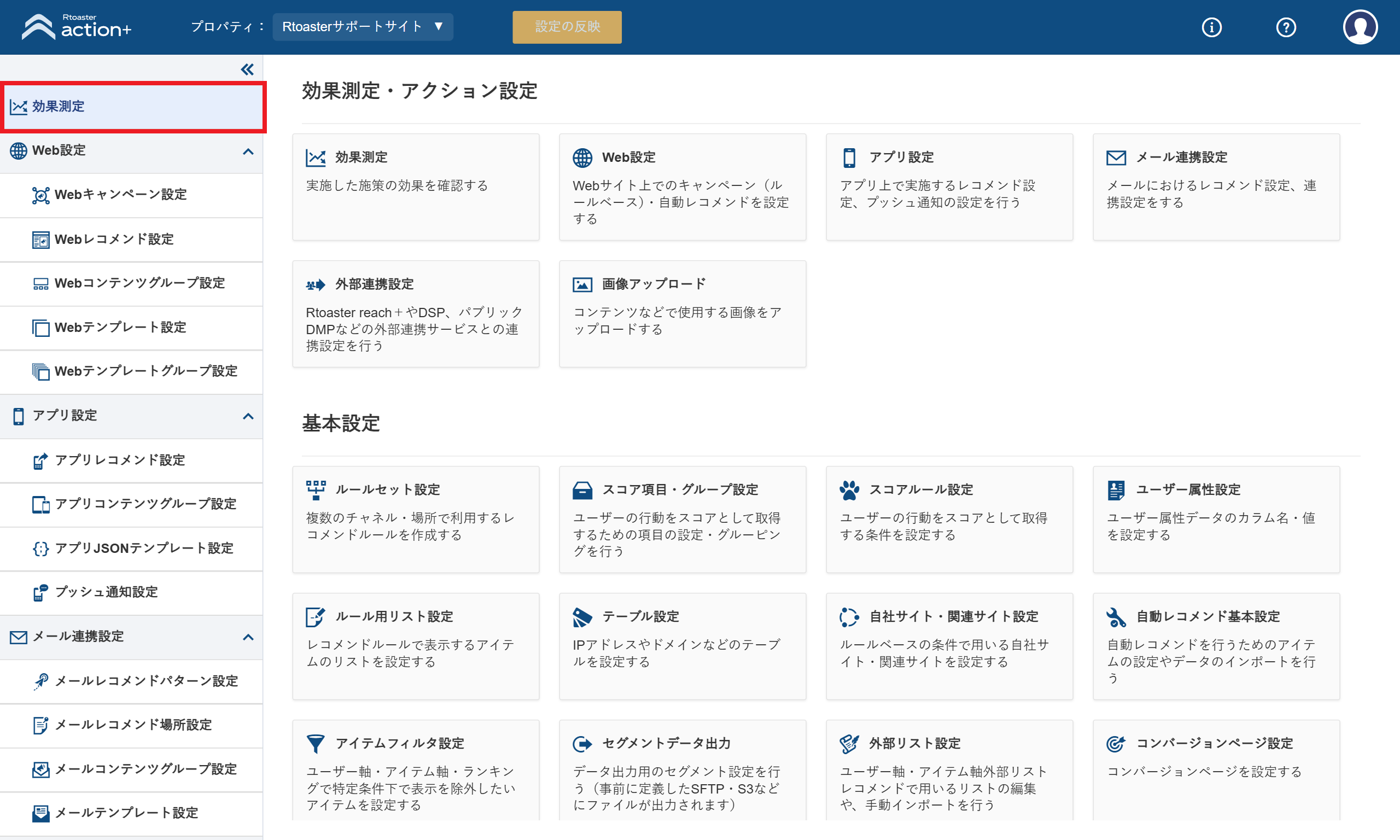Viewport: 1400px width, 840px height.
Task: Click the コンバージョンページ設定 target icon
Action: (x=1116, y=743)
